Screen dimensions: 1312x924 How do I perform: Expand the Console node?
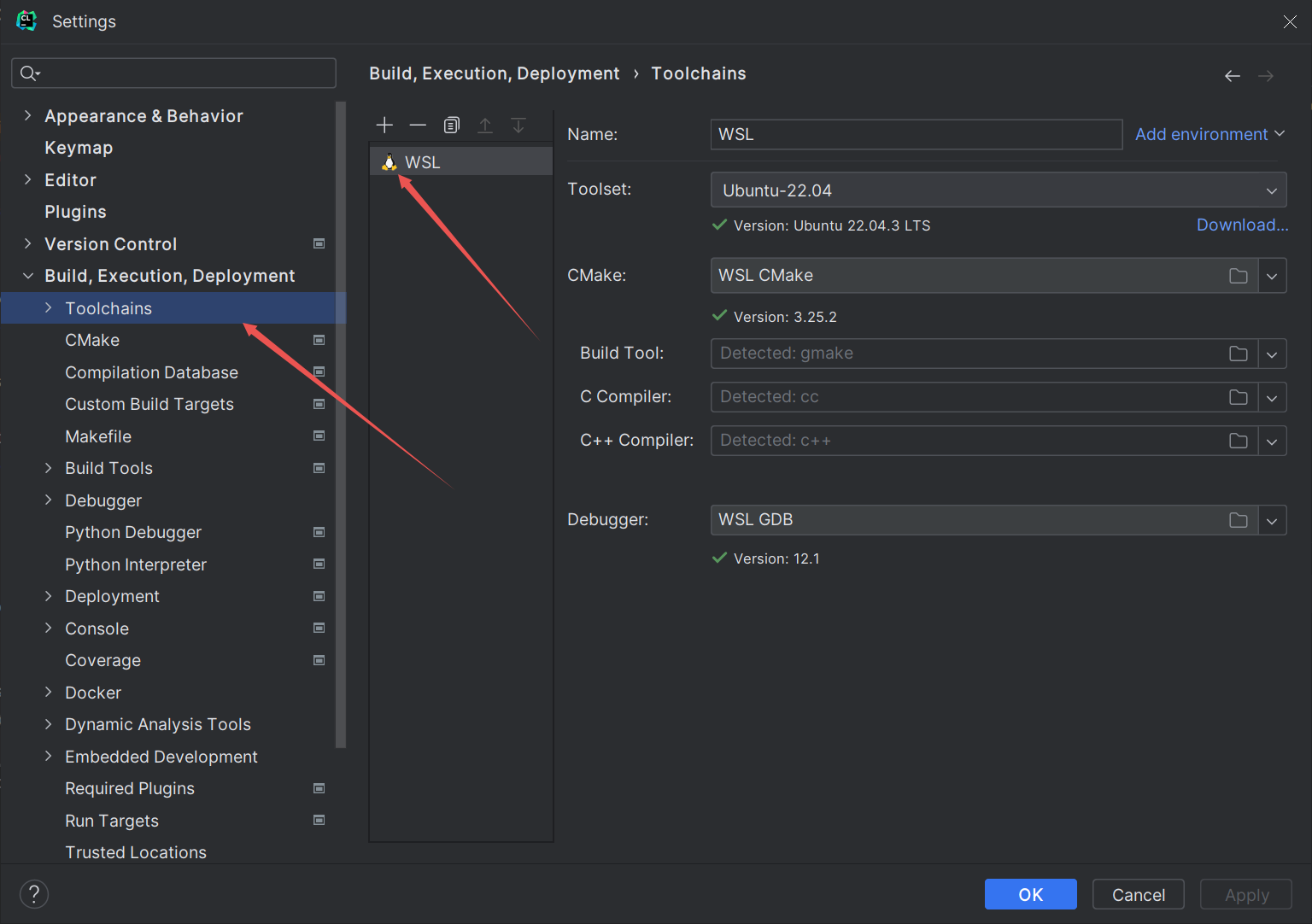pos(48,628)
